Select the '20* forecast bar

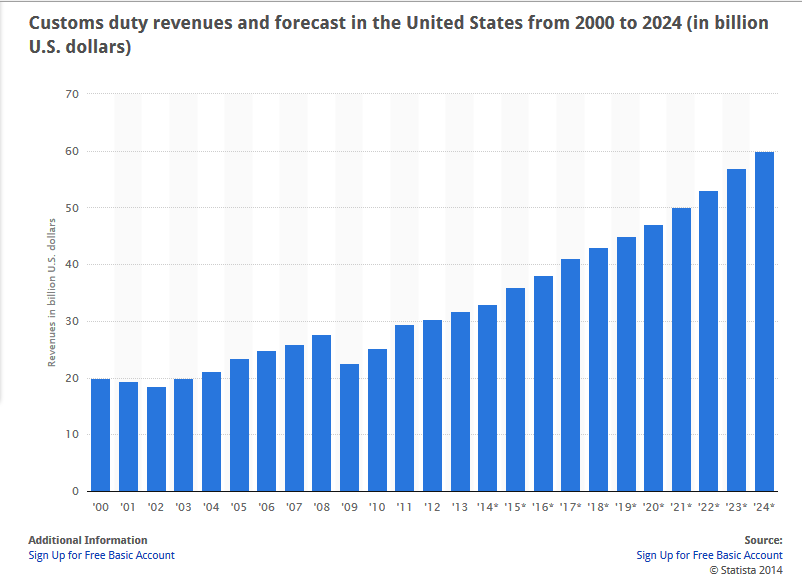click(654, 359)
